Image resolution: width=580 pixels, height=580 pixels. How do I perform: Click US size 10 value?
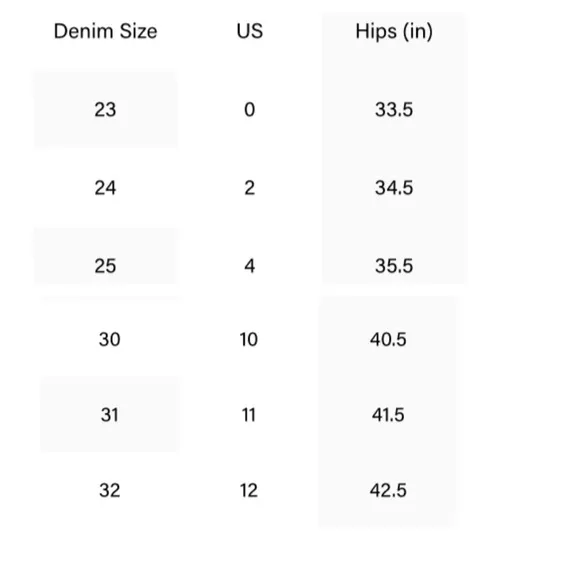point(249,339)
